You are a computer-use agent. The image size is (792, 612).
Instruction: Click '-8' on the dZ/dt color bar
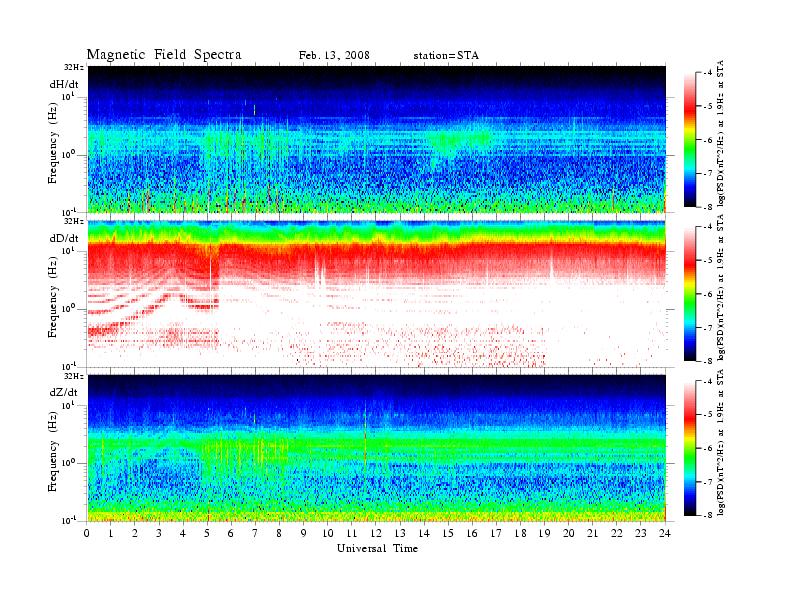[x=708, y=515]
